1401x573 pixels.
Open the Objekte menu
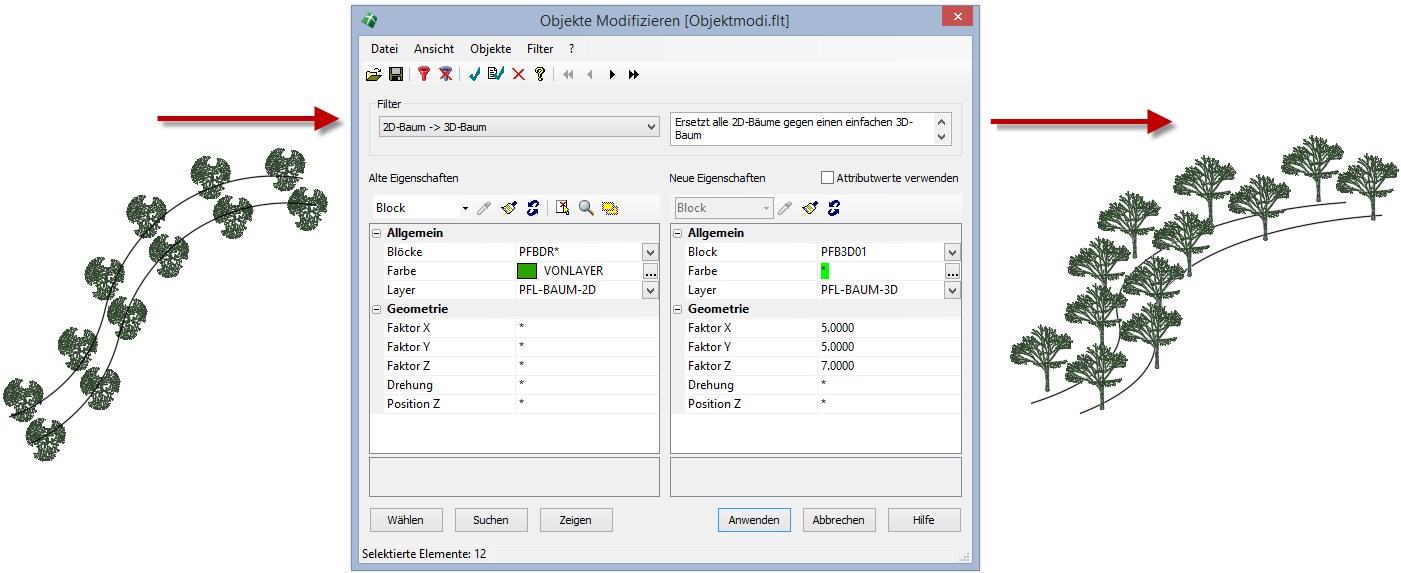(x=490, y=49)
